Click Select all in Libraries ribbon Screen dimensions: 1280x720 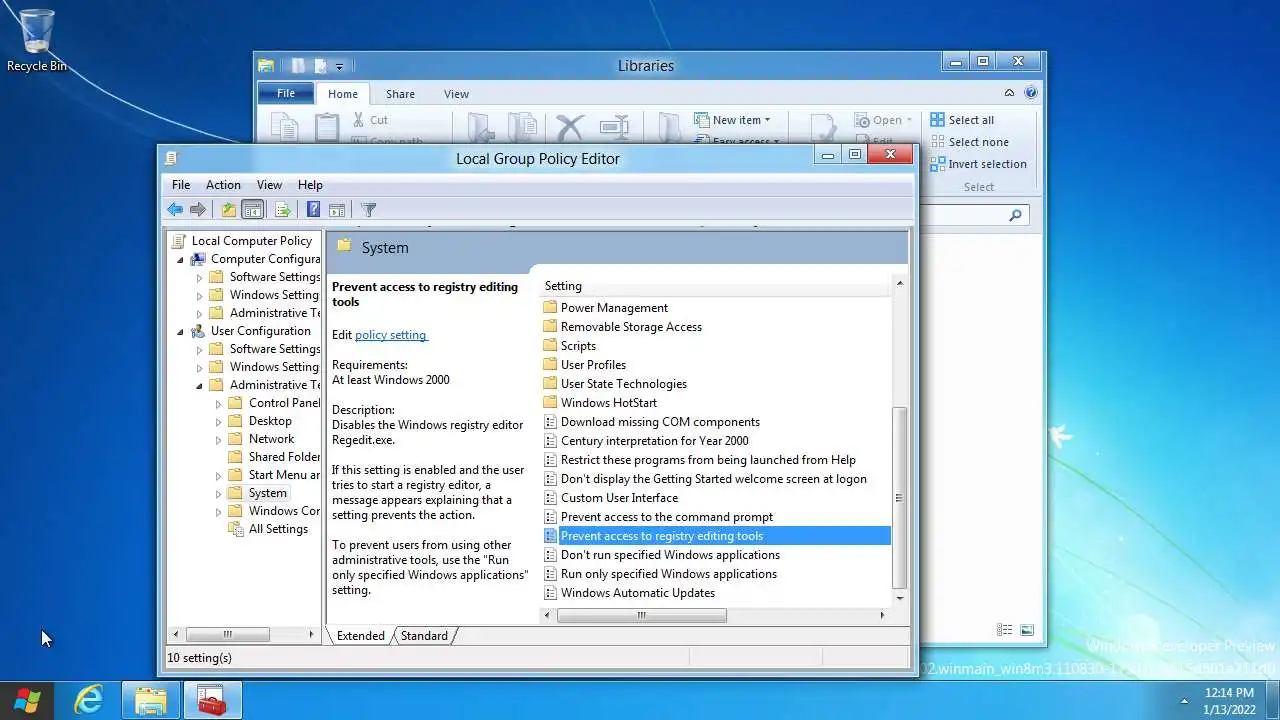click(962, 120)
